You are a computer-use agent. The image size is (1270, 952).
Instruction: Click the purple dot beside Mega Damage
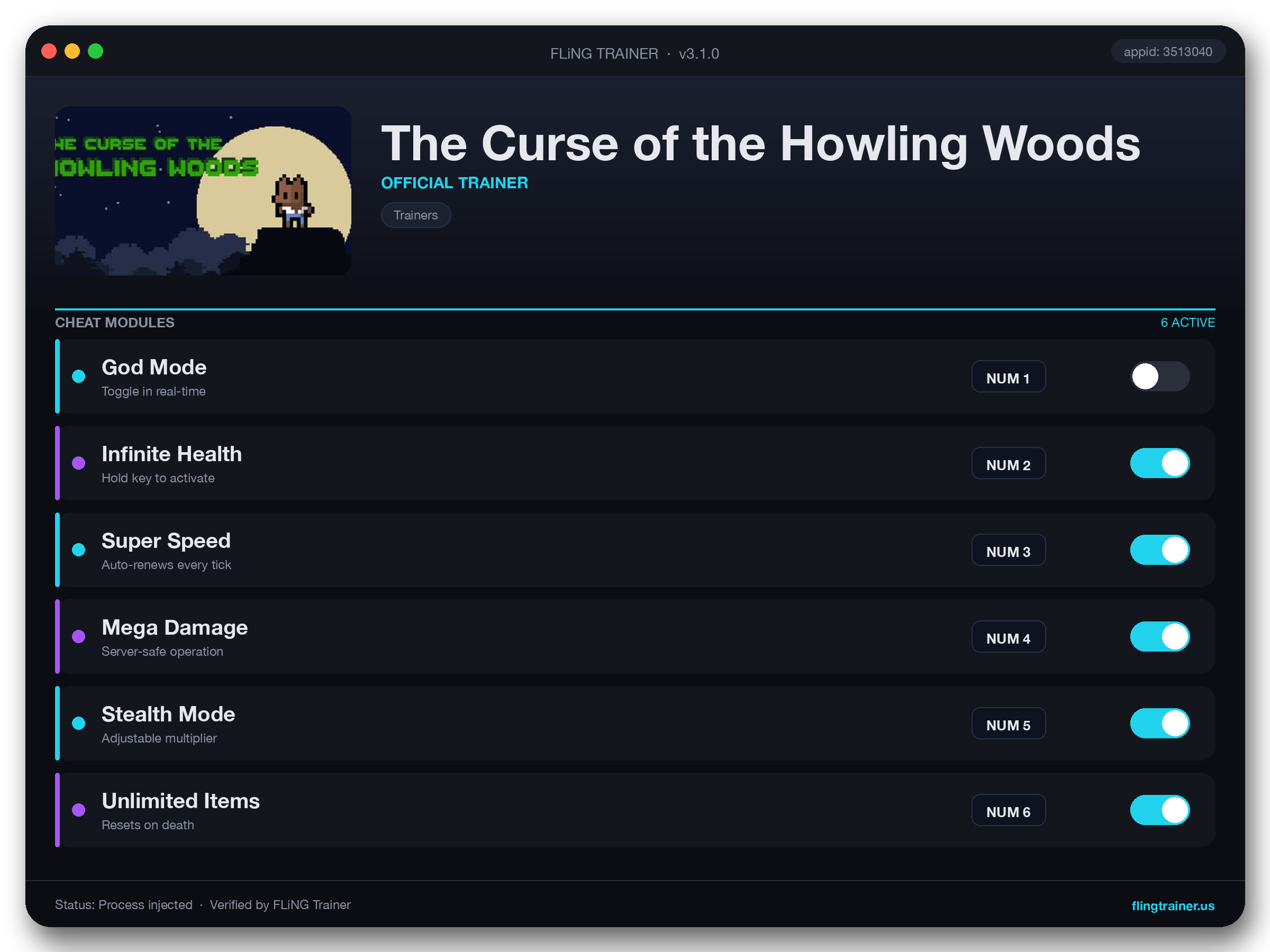pos(79,636)
